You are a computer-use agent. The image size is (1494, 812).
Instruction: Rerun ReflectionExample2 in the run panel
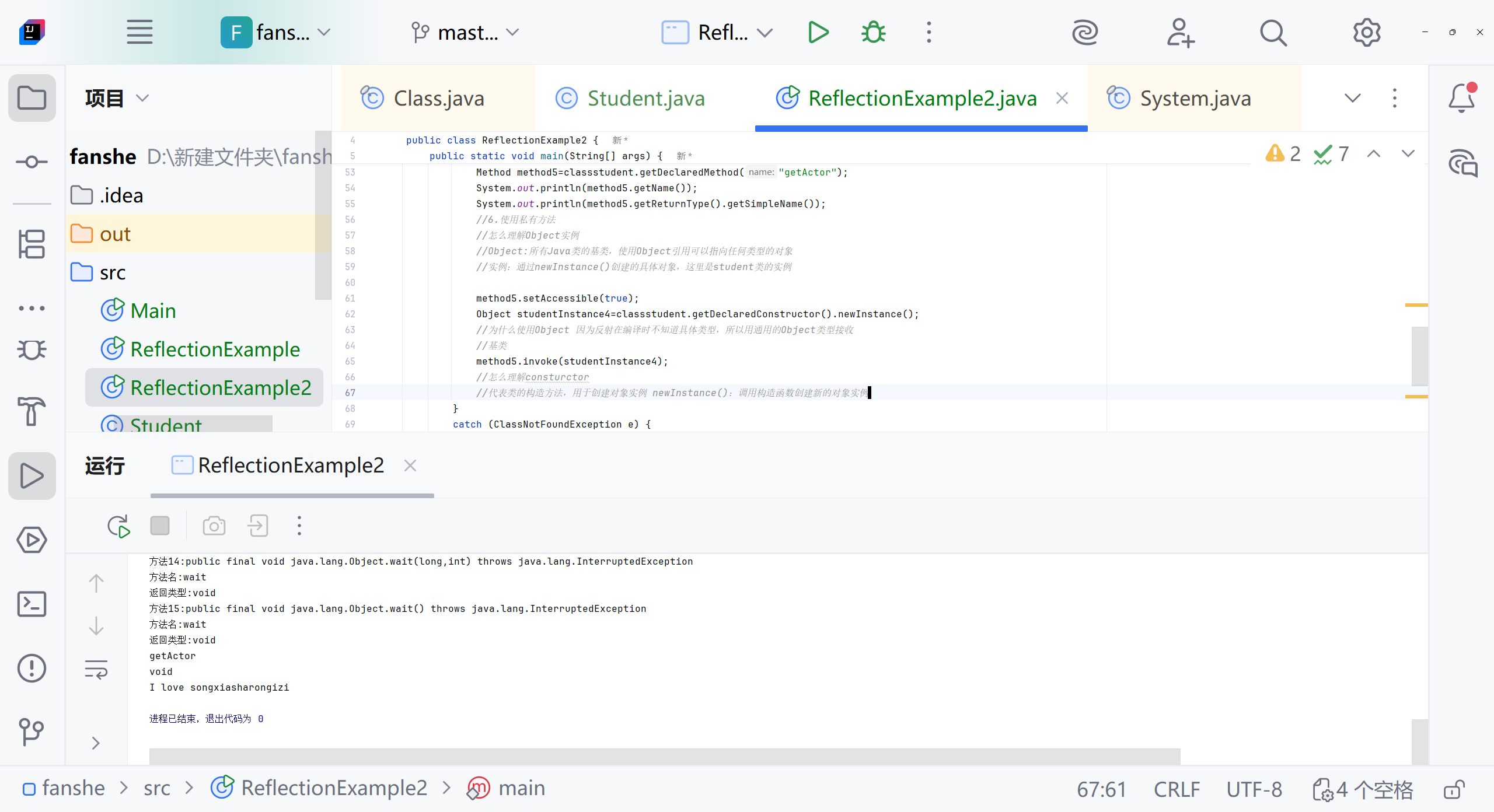pos(118,526)
